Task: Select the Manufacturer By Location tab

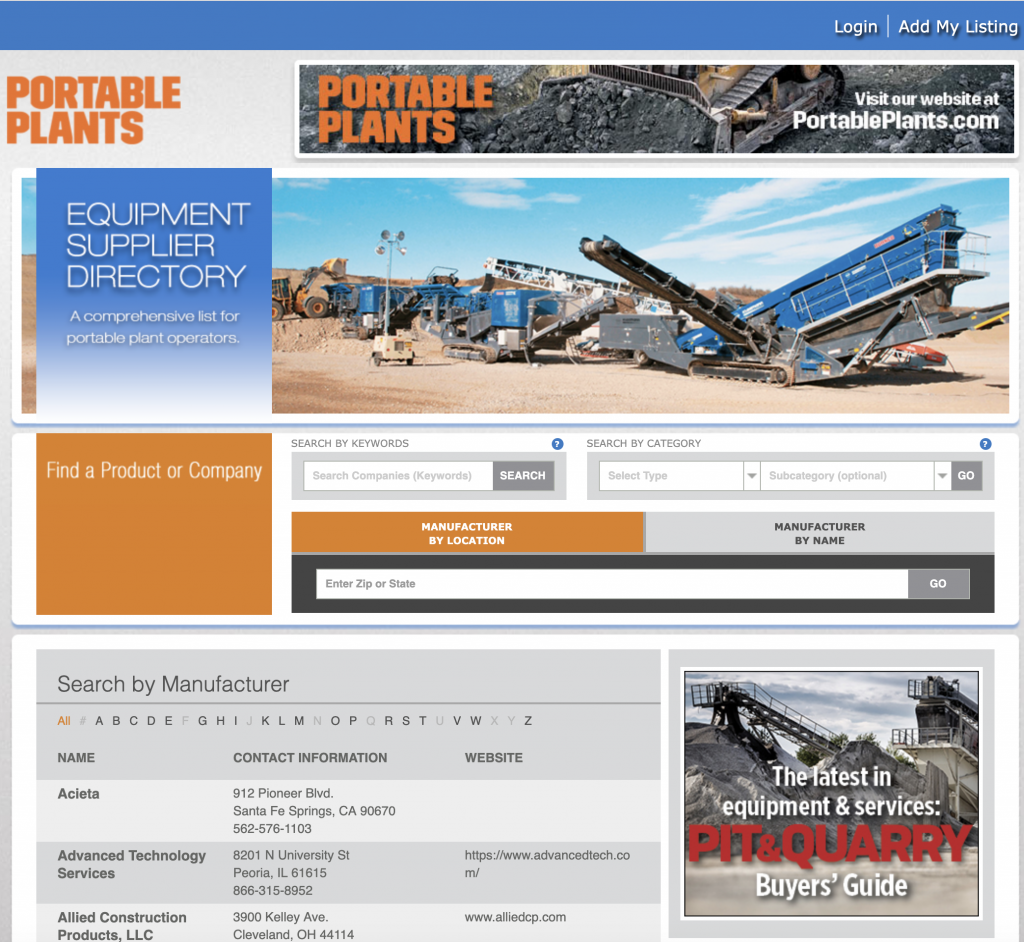Action: click(x=467, y=533)
